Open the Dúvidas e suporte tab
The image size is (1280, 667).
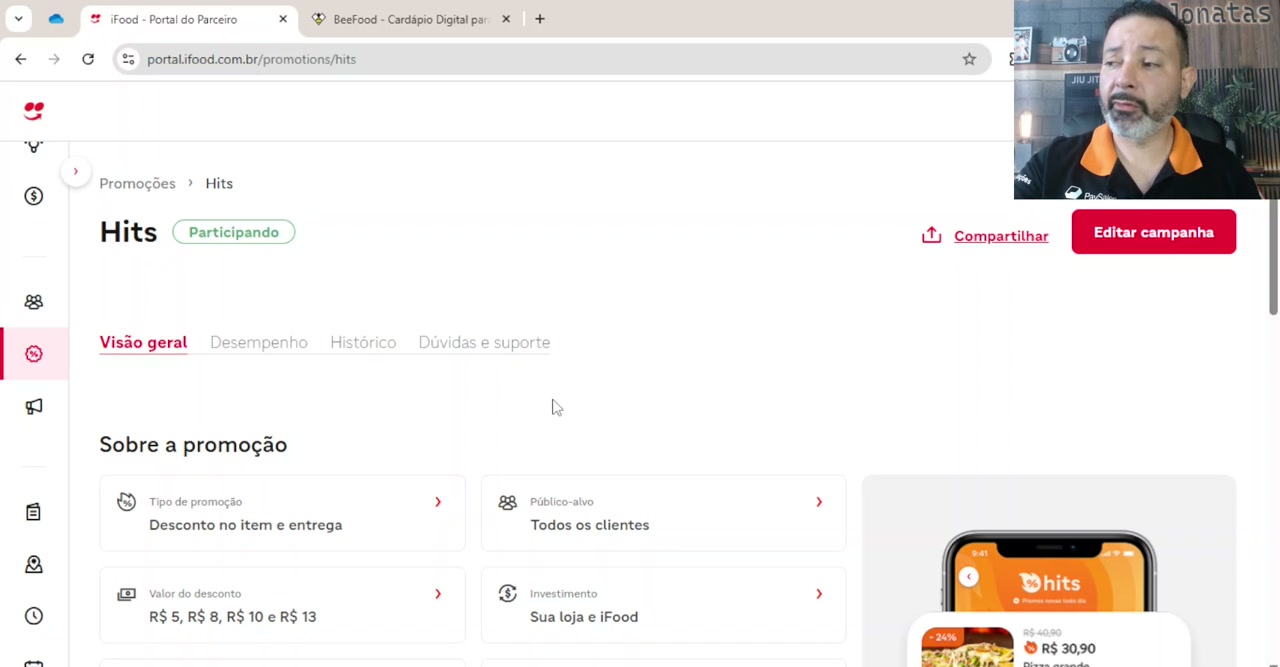pos(484,342)
